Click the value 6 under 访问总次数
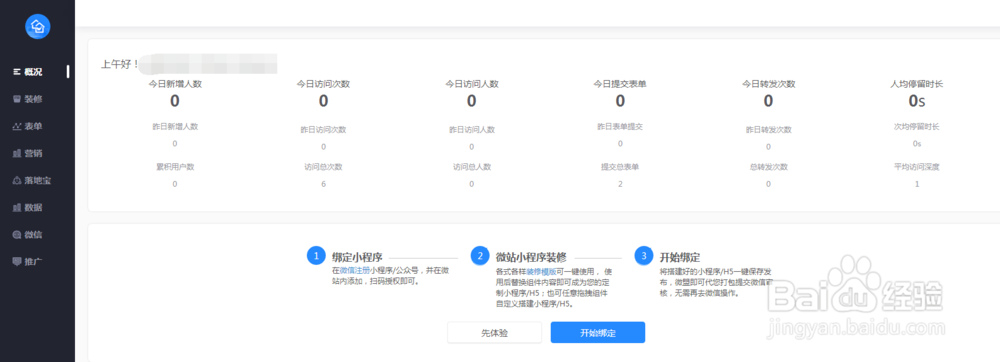The image size is (1000, 362). [x=323, y=184]
